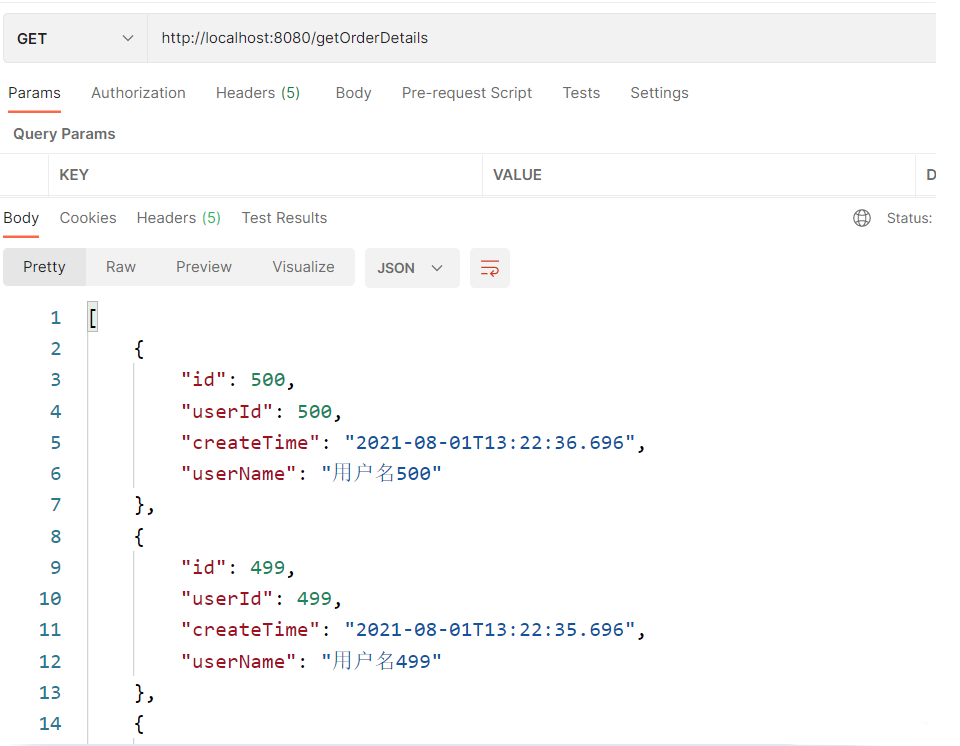
Task: Click the opening bracket on line 1
Action: click(x=92, y=318)
